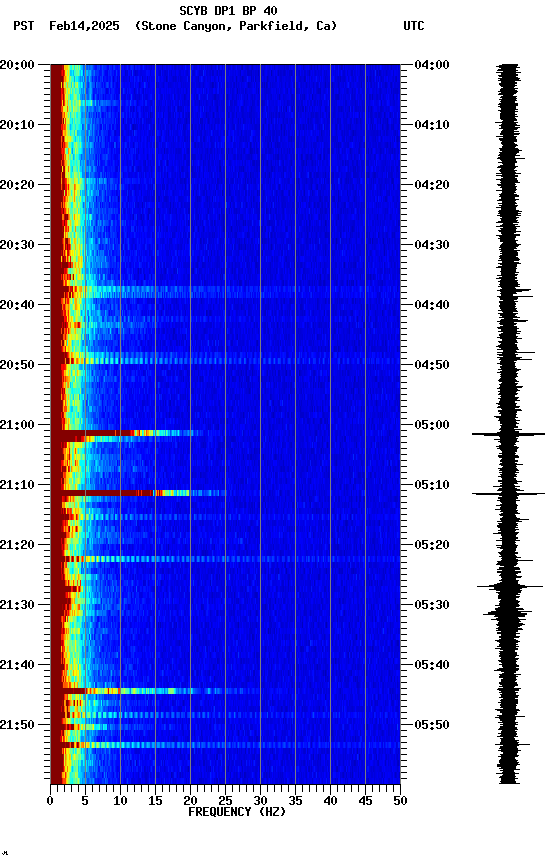Click the 45 Hz frequency tick label
Screen dimensions: 552x864
[x=365, y=801]
